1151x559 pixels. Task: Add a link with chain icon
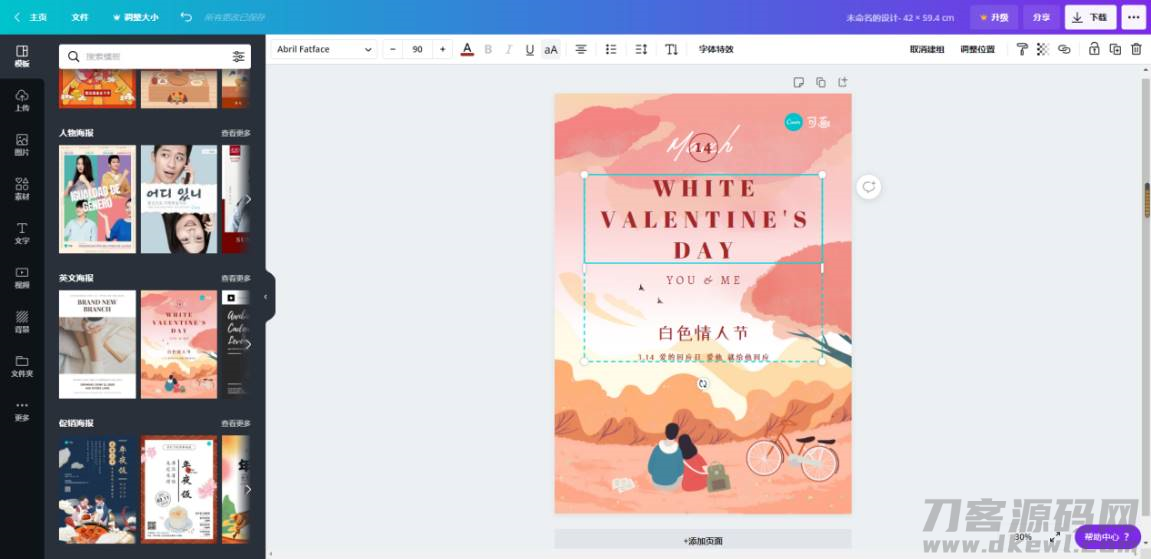(x=1064, y=49)
